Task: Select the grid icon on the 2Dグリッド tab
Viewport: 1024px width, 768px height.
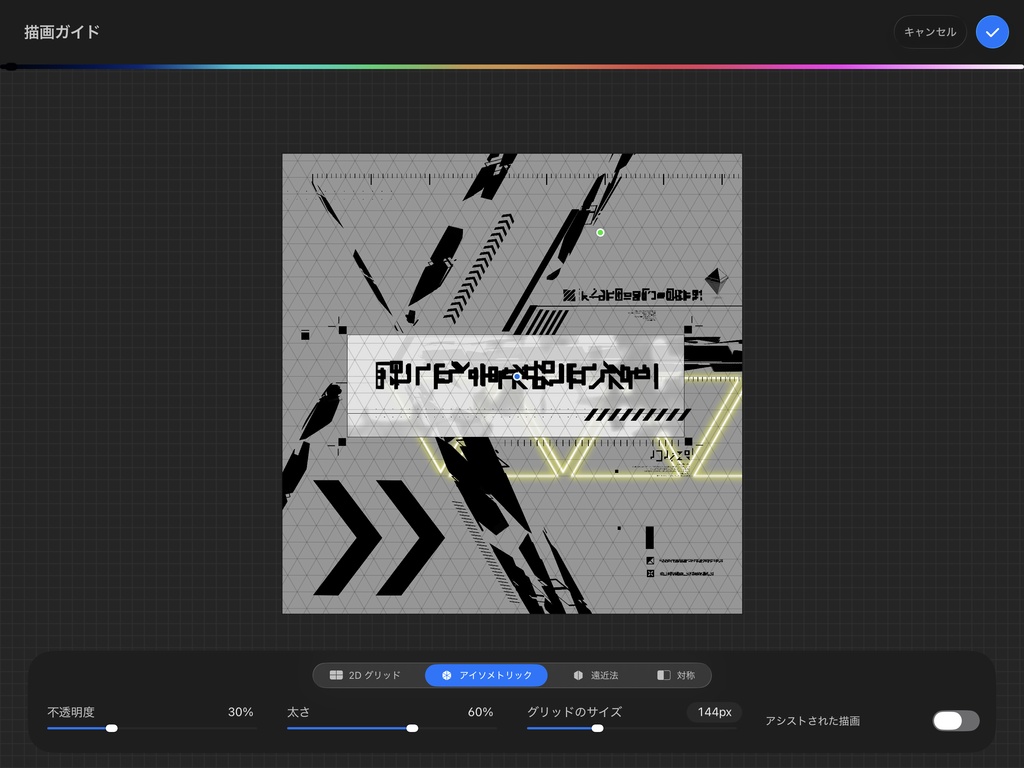Action: (337, 675)
